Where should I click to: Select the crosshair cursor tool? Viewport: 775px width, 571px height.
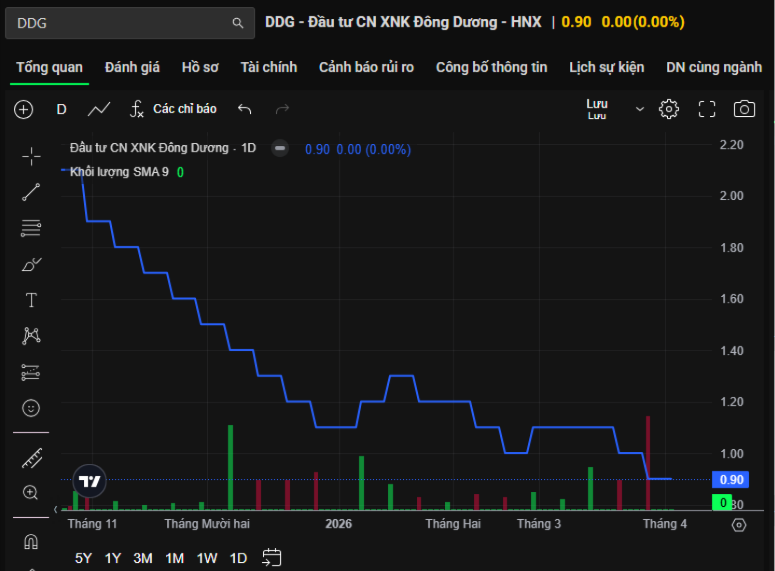(x=31, y=156)
